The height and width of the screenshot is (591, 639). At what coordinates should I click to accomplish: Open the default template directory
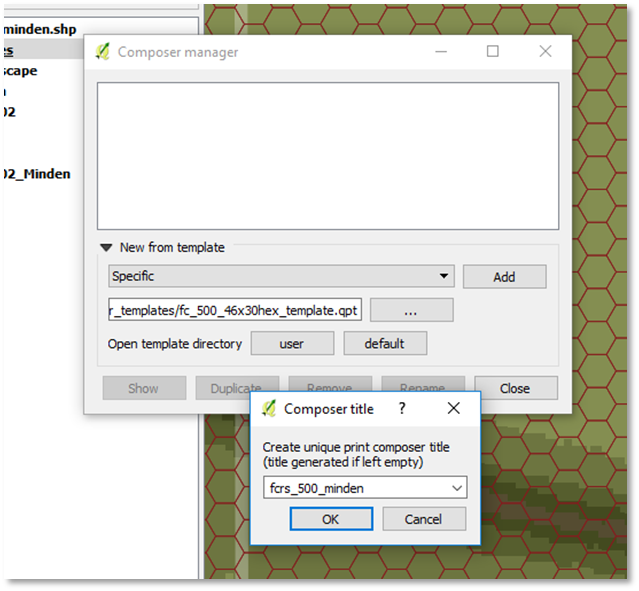[x=384, y=343]
